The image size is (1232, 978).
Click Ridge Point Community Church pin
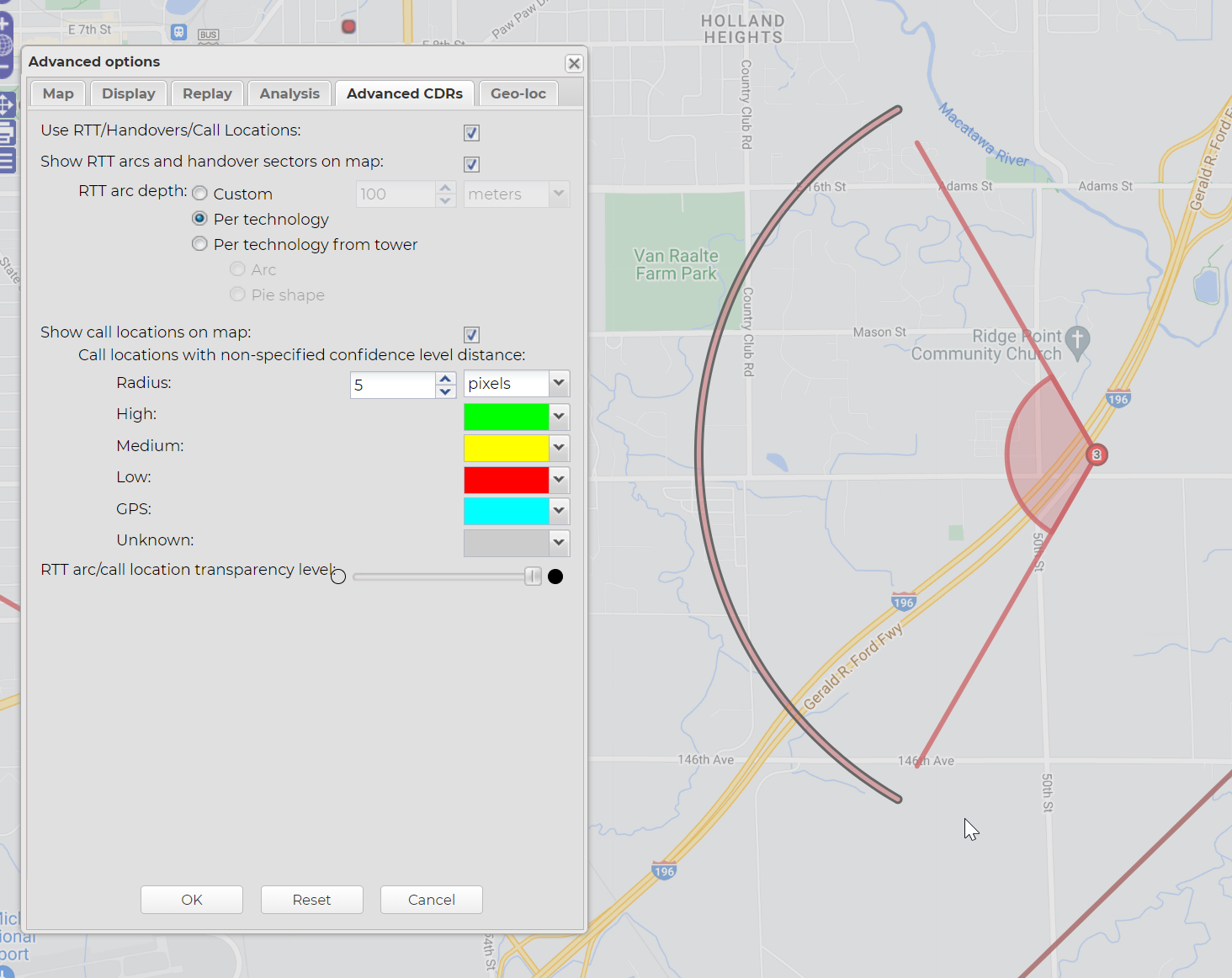[1077, 341]
